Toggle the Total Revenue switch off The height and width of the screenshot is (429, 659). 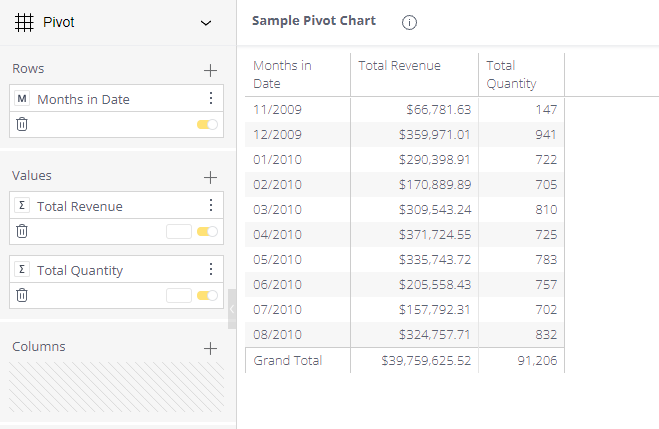(207, 231)
